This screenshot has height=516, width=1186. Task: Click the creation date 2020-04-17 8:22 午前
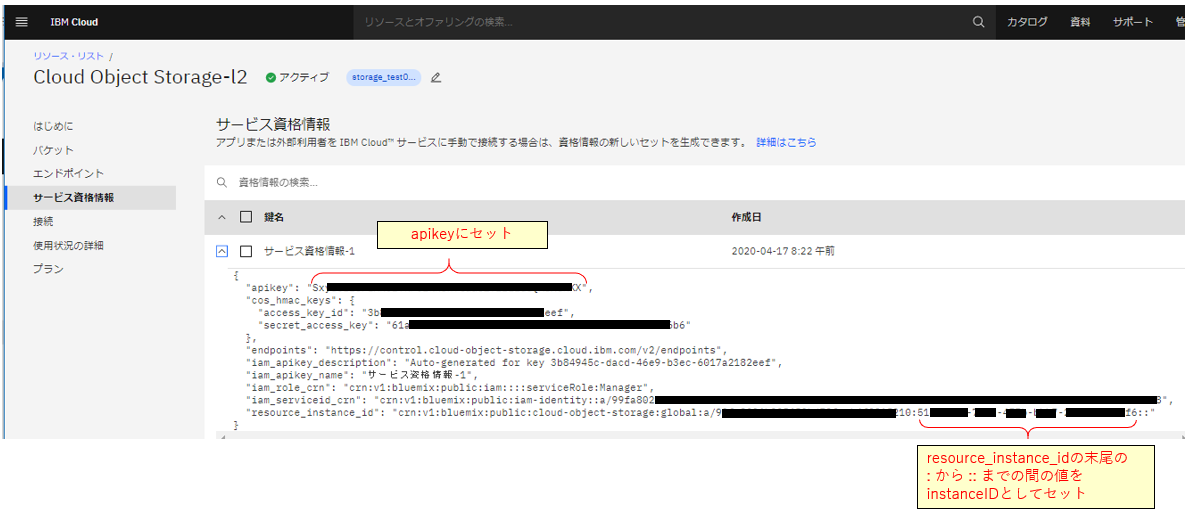783,251
